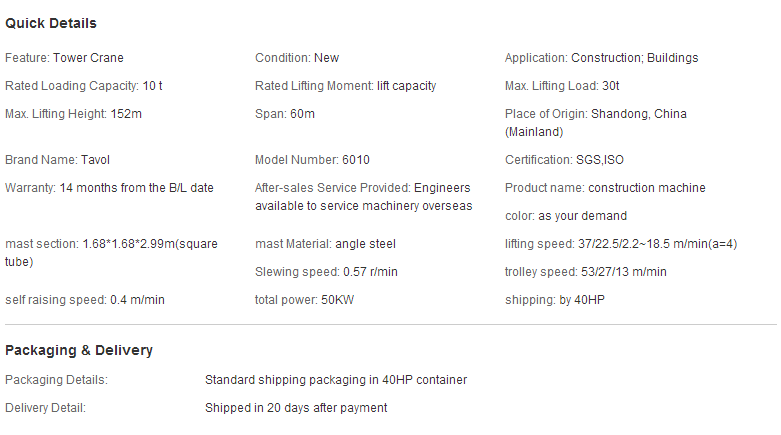
Task: Click the Condition: New entry
Action: 297,58
